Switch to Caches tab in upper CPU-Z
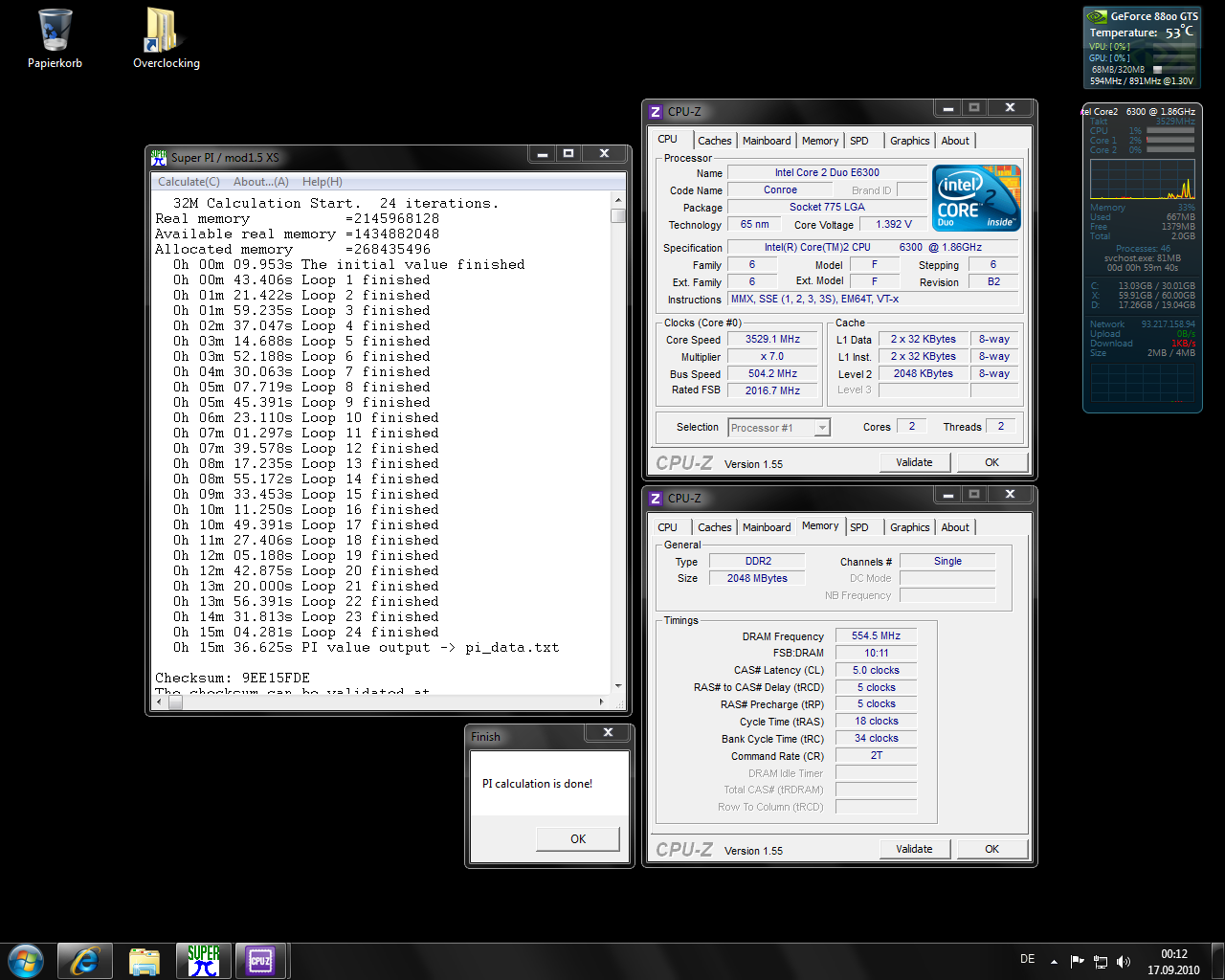 coord(714,141)
